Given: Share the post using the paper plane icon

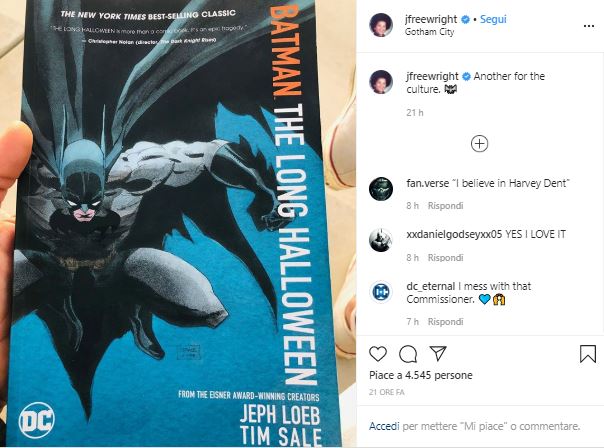Looking at the screenshot, I should (438, 353).
